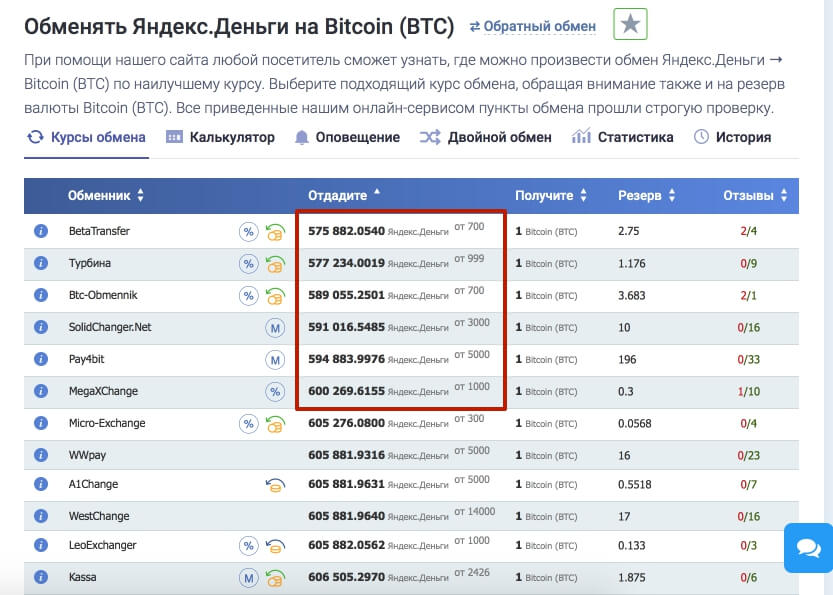Open info icon for Micro-Exchange
This screenshot has height=595, width=833.
click(x=41, y=423)
